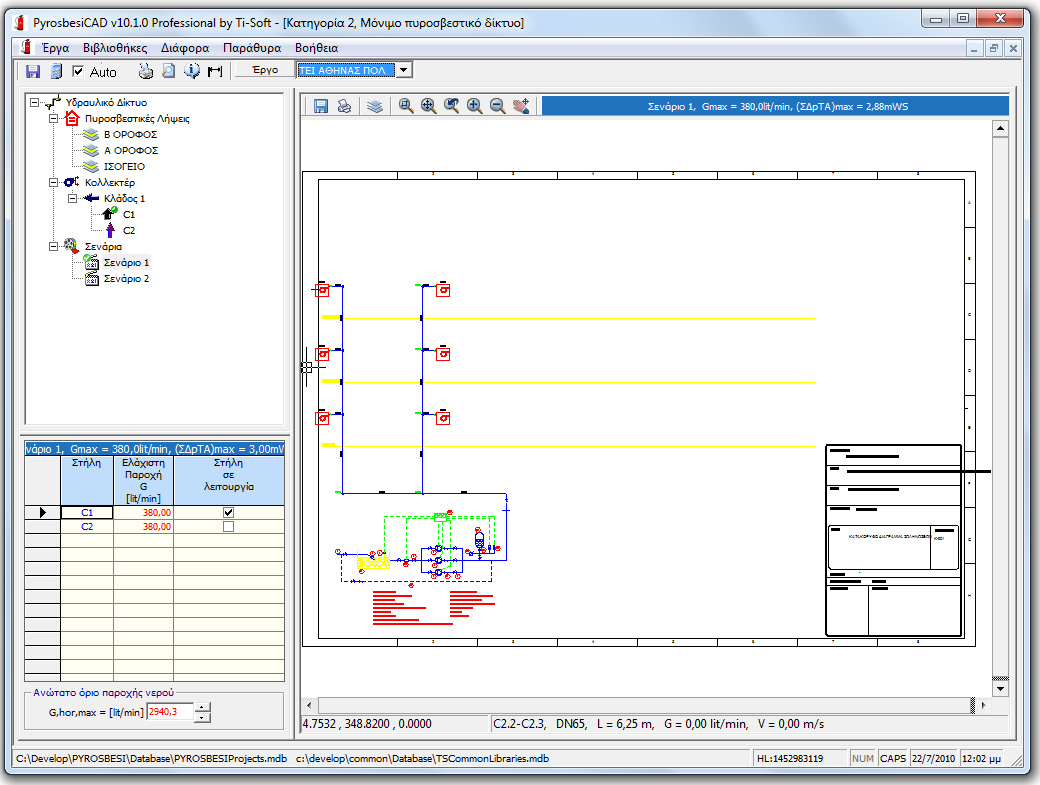
Task: Click the Print icon on main toolbar
Action: (145, 71)
